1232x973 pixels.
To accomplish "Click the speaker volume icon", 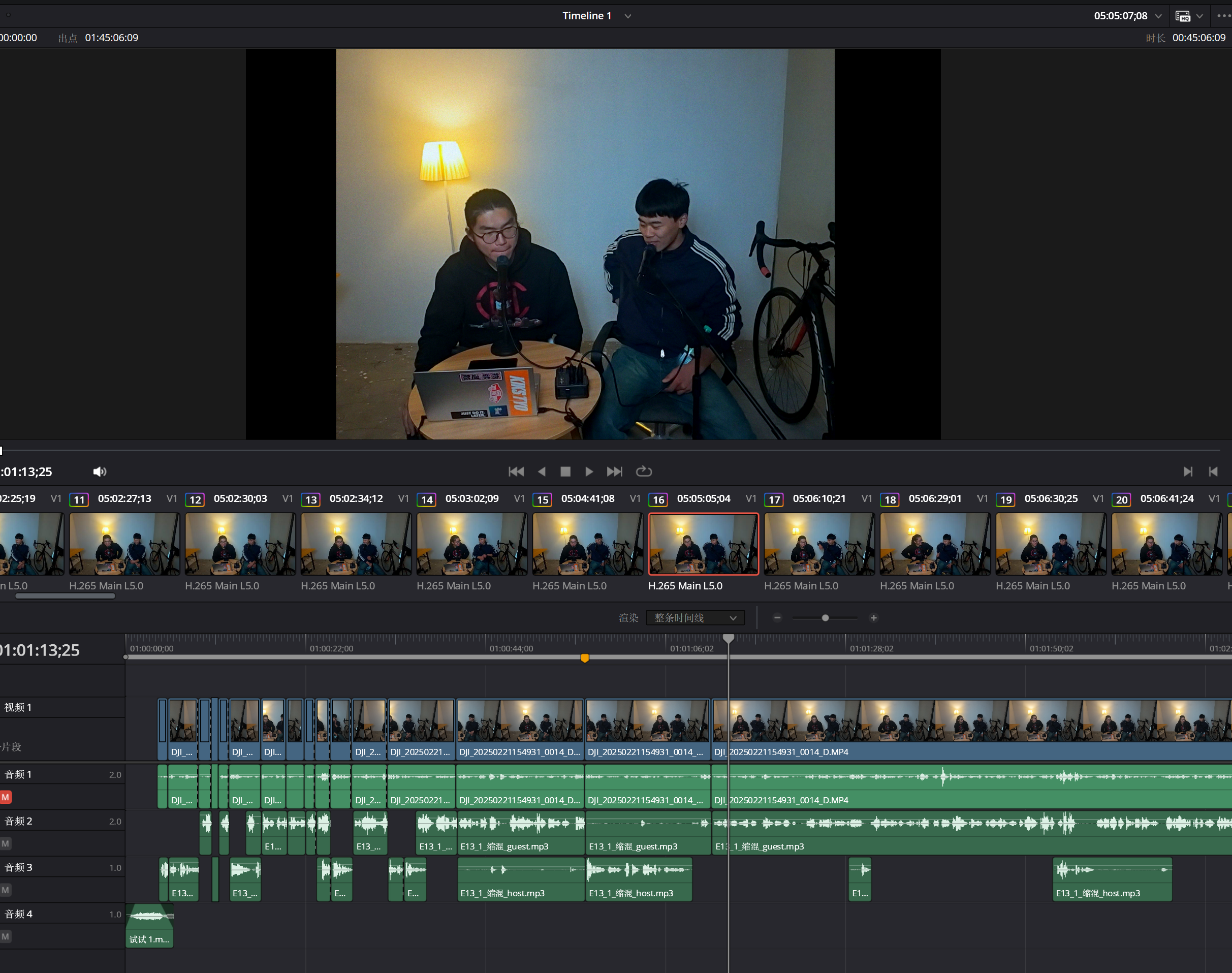I will (100, 472).
